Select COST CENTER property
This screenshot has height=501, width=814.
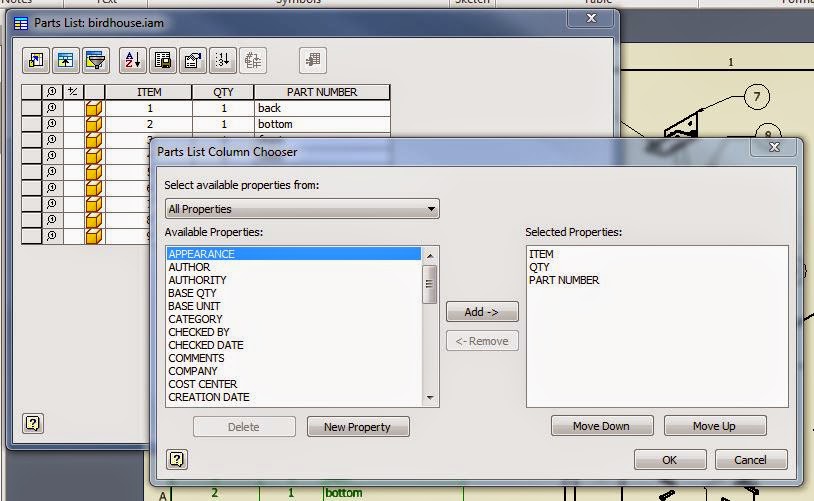294,384
